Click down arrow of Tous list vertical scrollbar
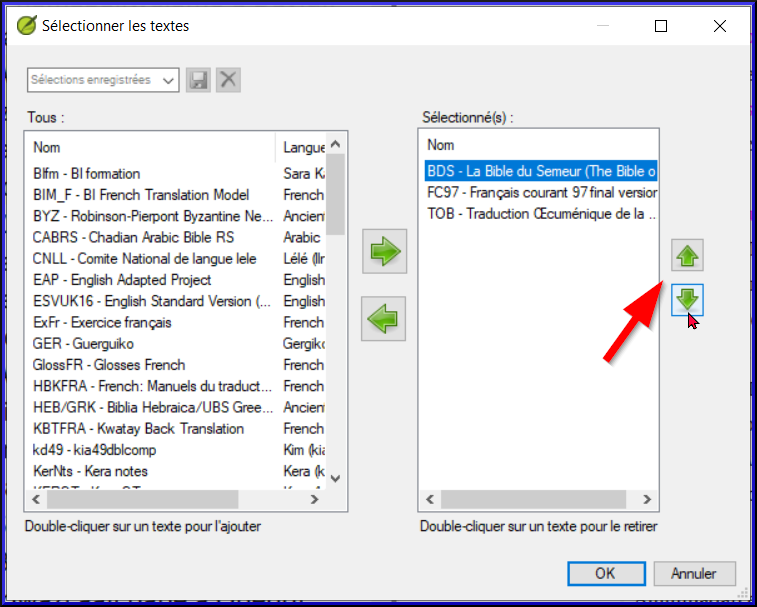The height and width of the screenshot is (607, 757). point(336,479)
